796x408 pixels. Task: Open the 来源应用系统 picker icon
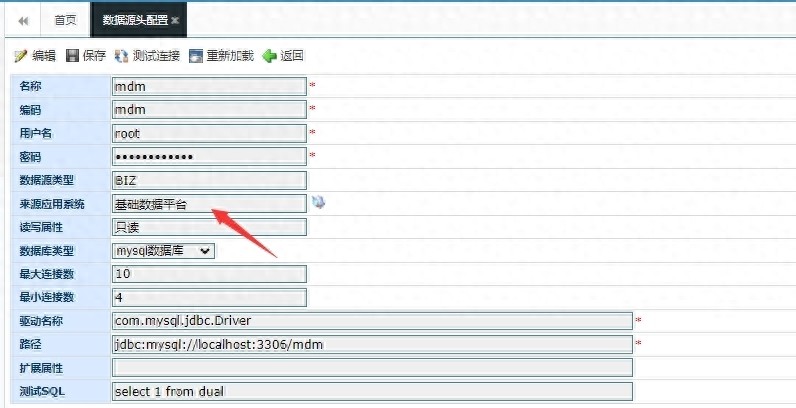[318, 202]
